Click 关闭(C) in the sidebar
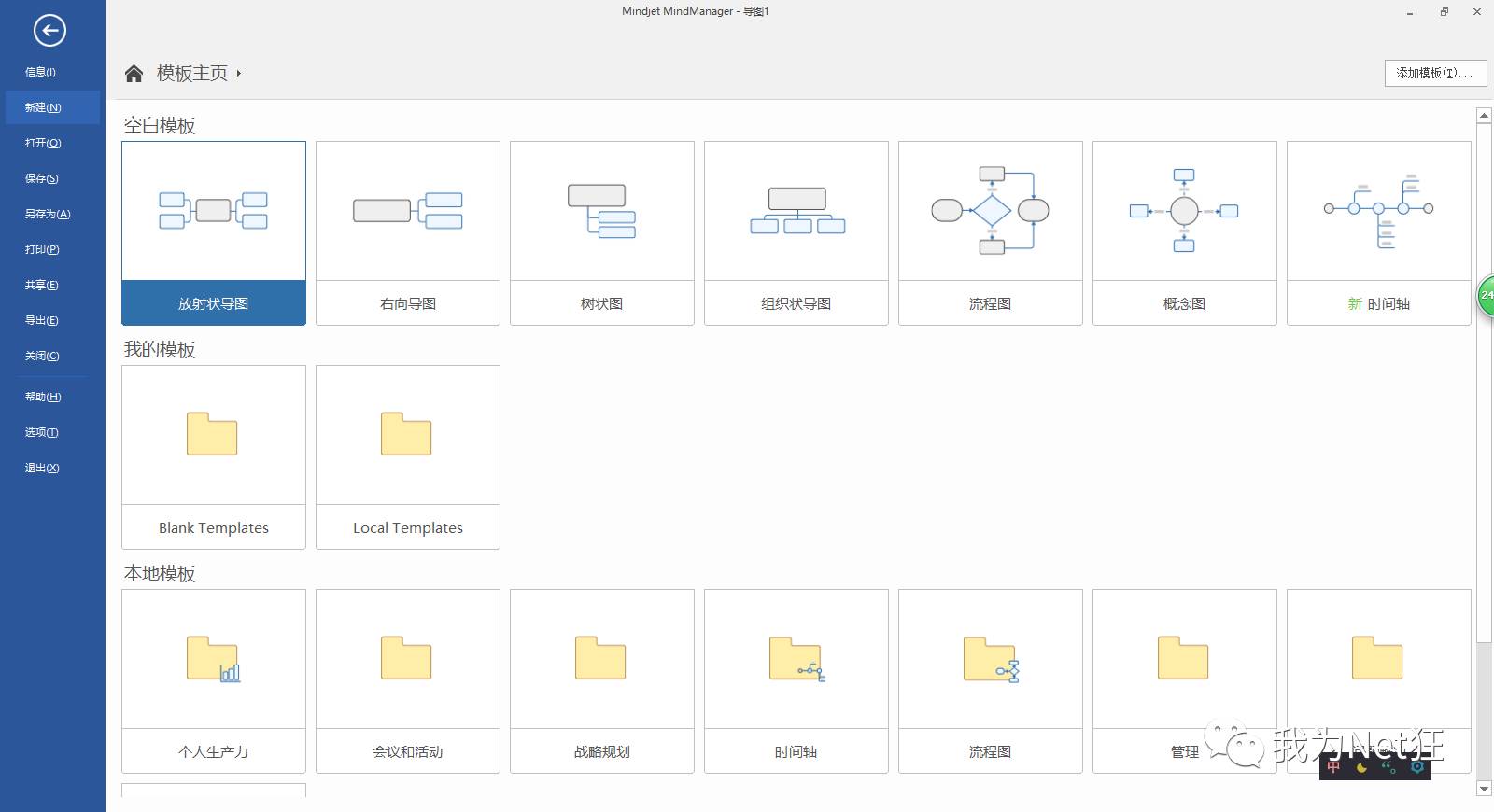 42,356
